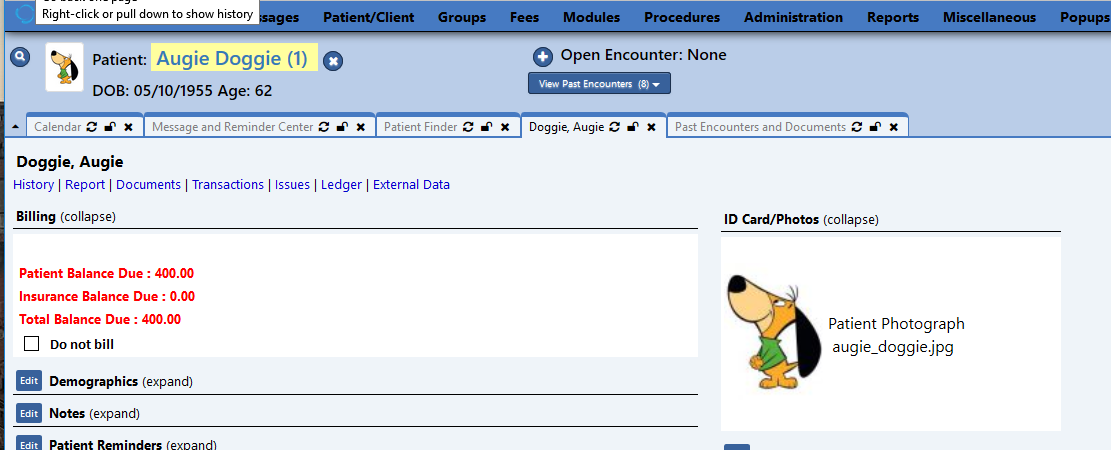Open the Ledger link

click(x=342, y=184)
